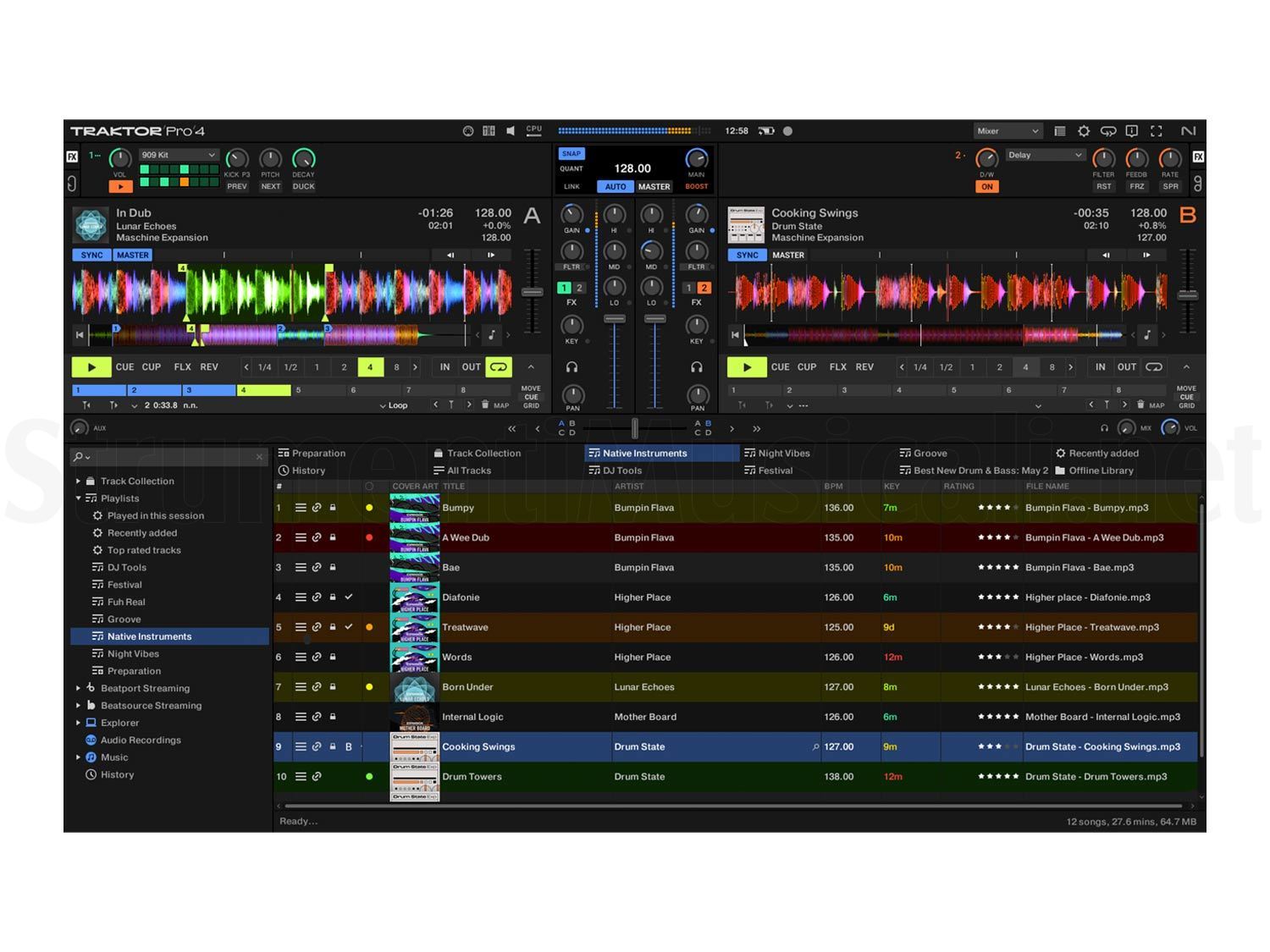Select the Drum Towers track row

[x=593, y=776]
